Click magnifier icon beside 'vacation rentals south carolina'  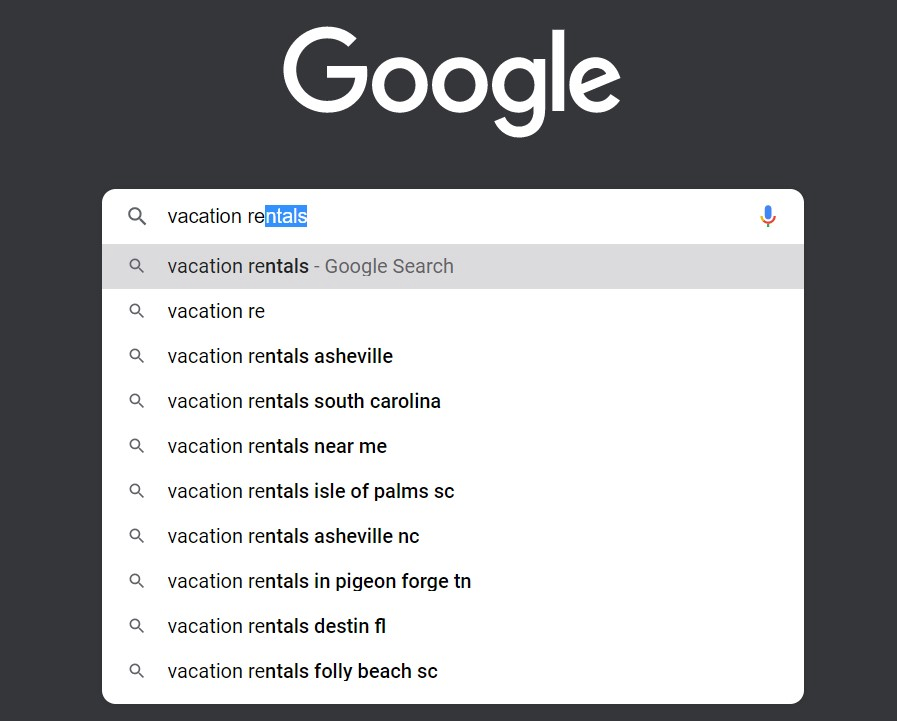tap(136, 401)
